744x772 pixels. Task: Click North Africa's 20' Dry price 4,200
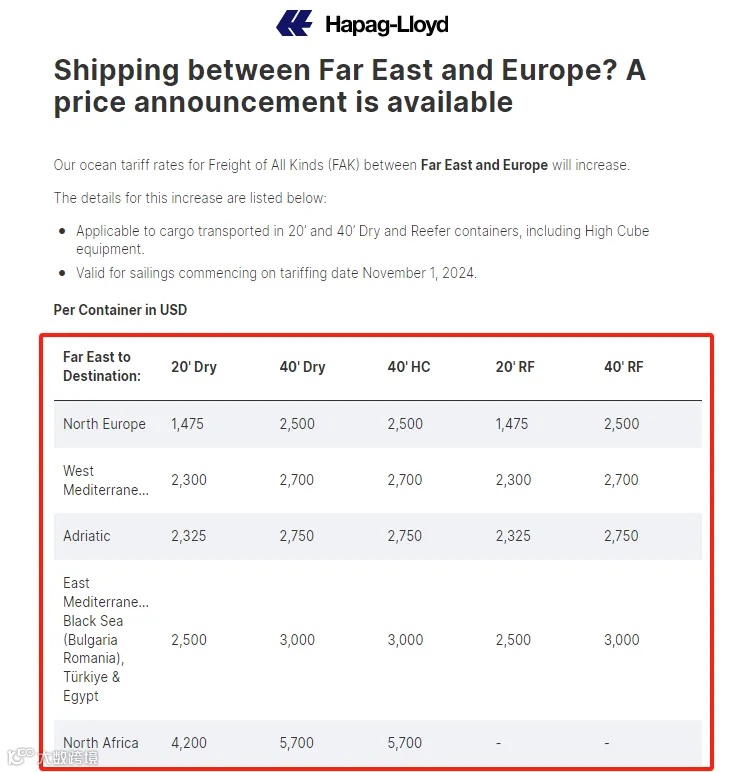point(189,743)
